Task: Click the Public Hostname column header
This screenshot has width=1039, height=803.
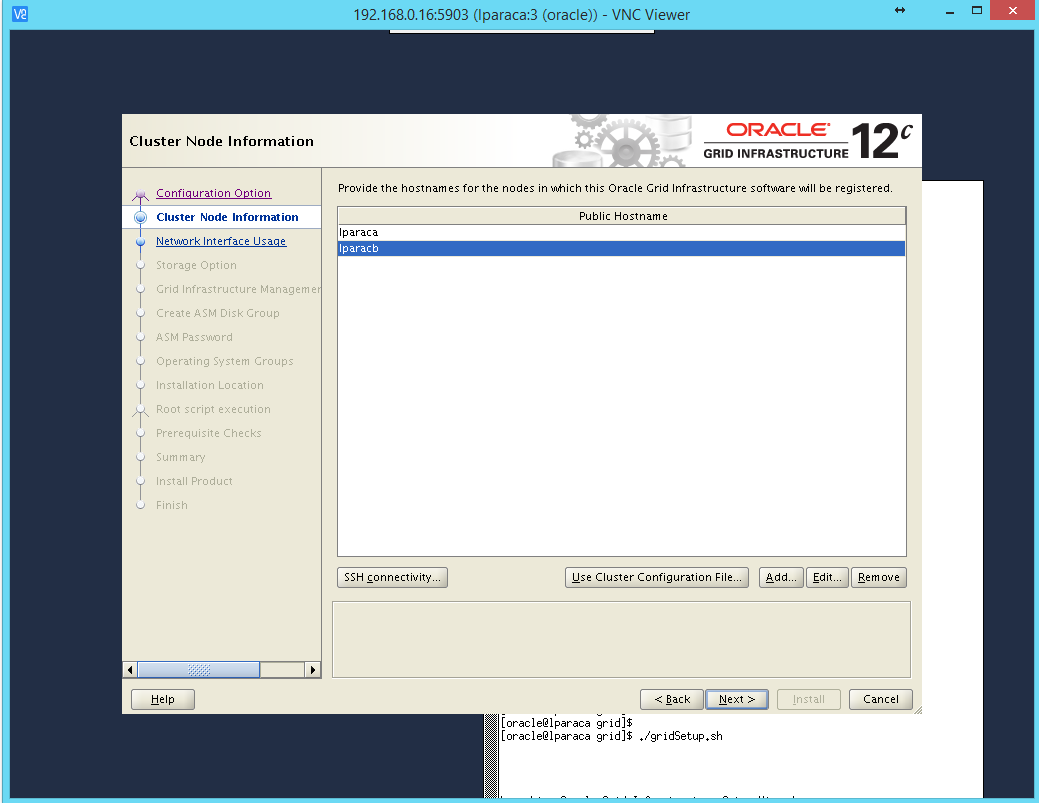Action: [622, 216]
